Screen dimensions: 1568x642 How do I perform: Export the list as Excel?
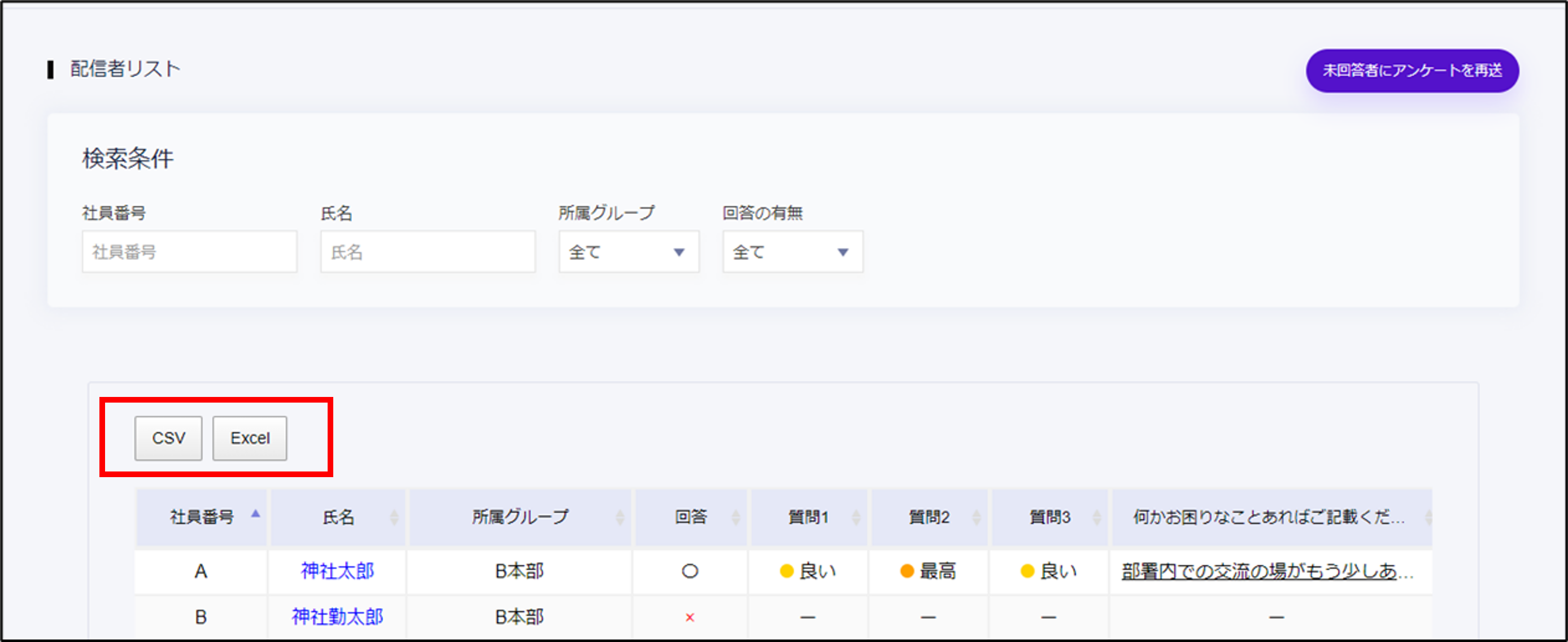click(x=250, y=438)
